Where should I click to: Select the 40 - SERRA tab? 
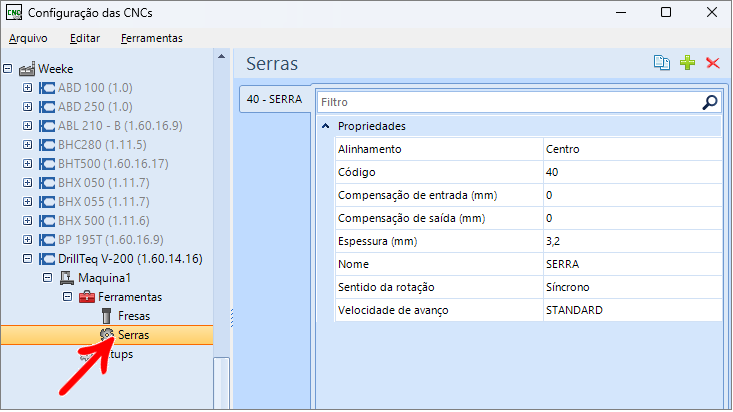pyautogui.click(x=275, y=99)
